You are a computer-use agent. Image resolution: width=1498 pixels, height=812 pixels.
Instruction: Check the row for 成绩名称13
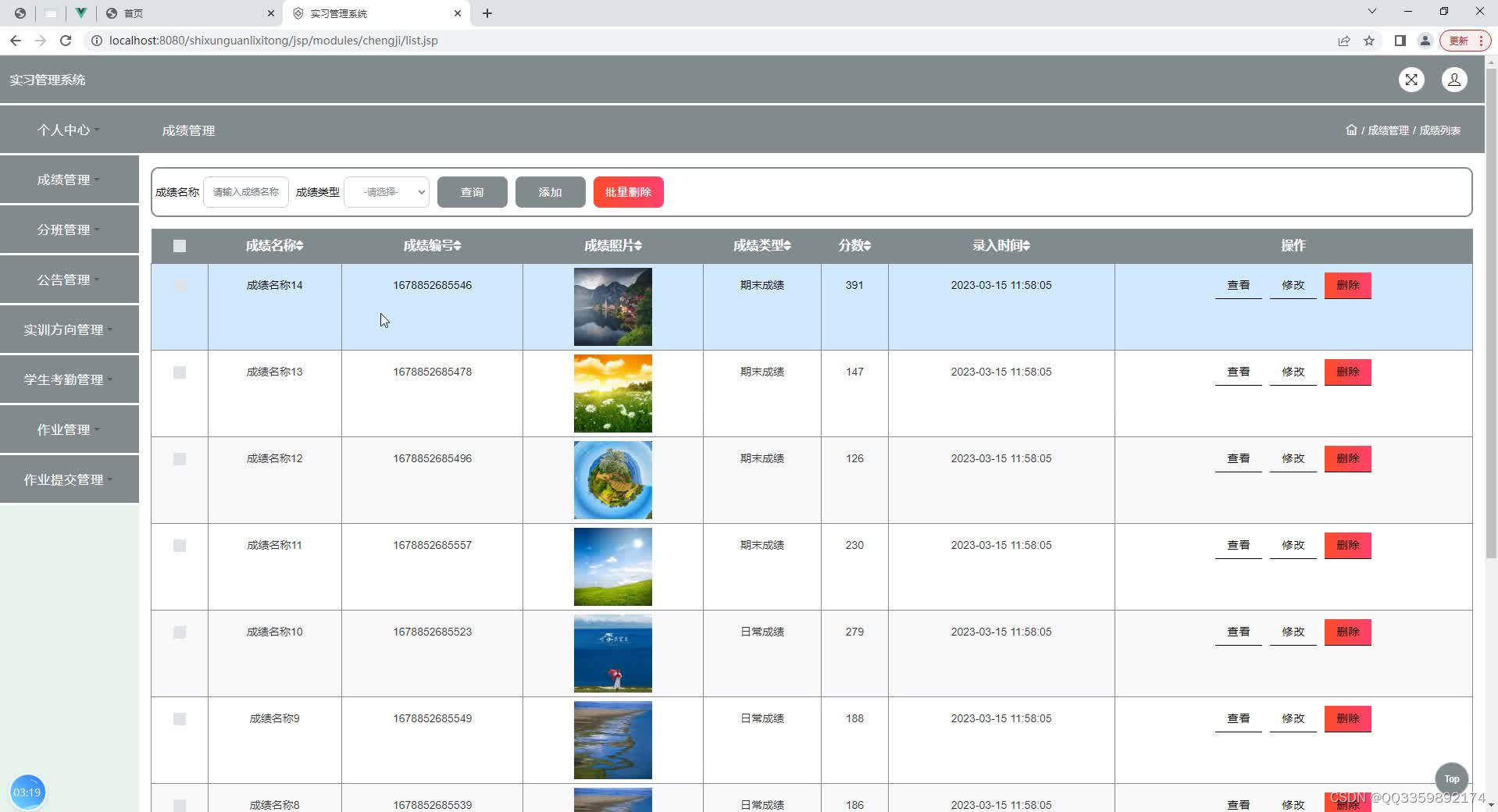tap(180, 372)
